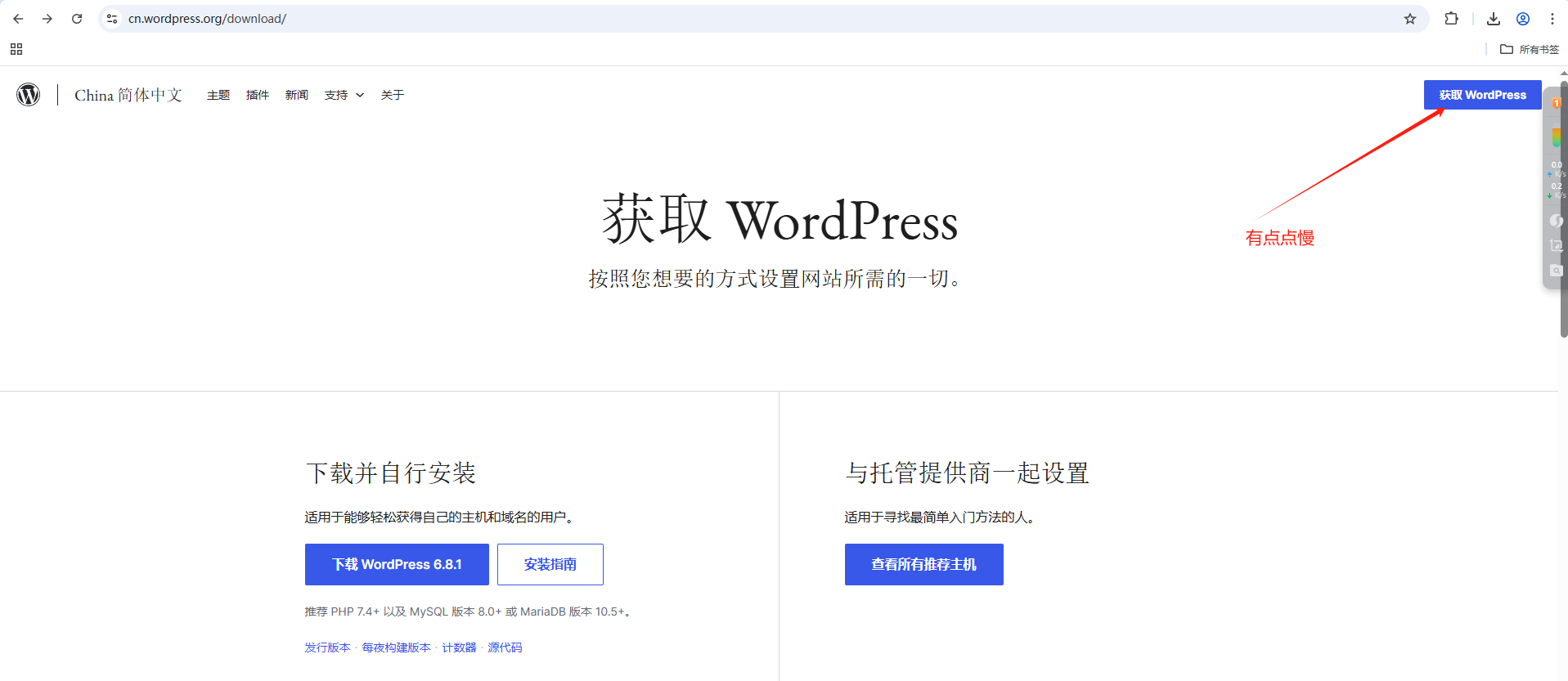Screen dimensions: 1568x681
Task: Open the 发行版本 link
Action: tap(327, 647)
